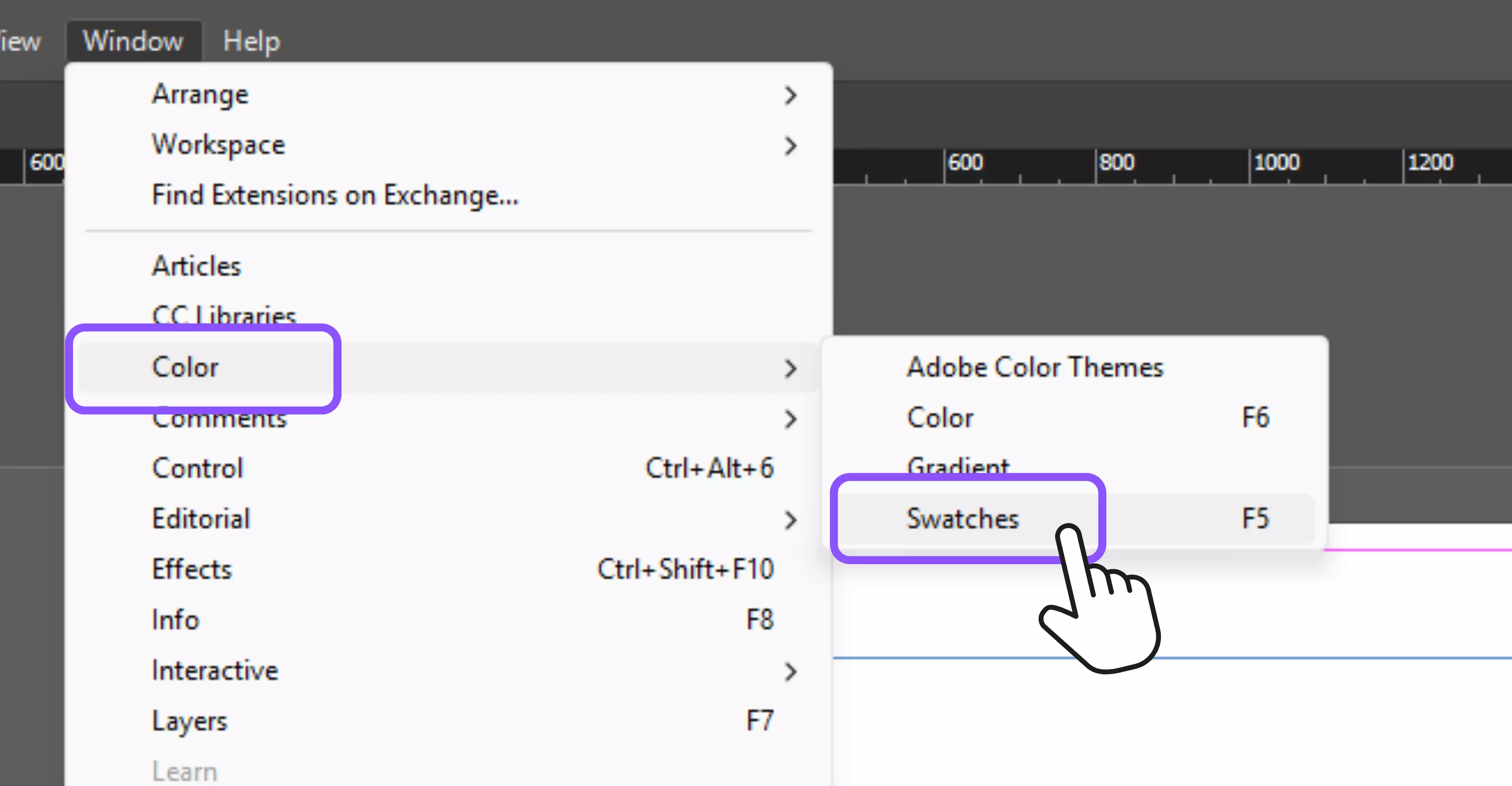Toggle the Control panel entry
1512x786 pixels.
point(198,468)
